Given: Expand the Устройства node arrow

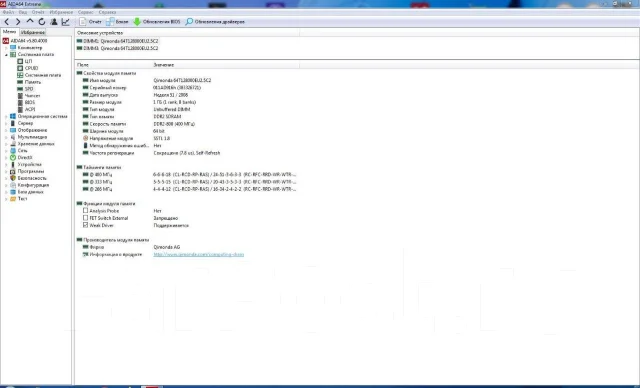Looking at the screenshot, I should coord(6,164).
